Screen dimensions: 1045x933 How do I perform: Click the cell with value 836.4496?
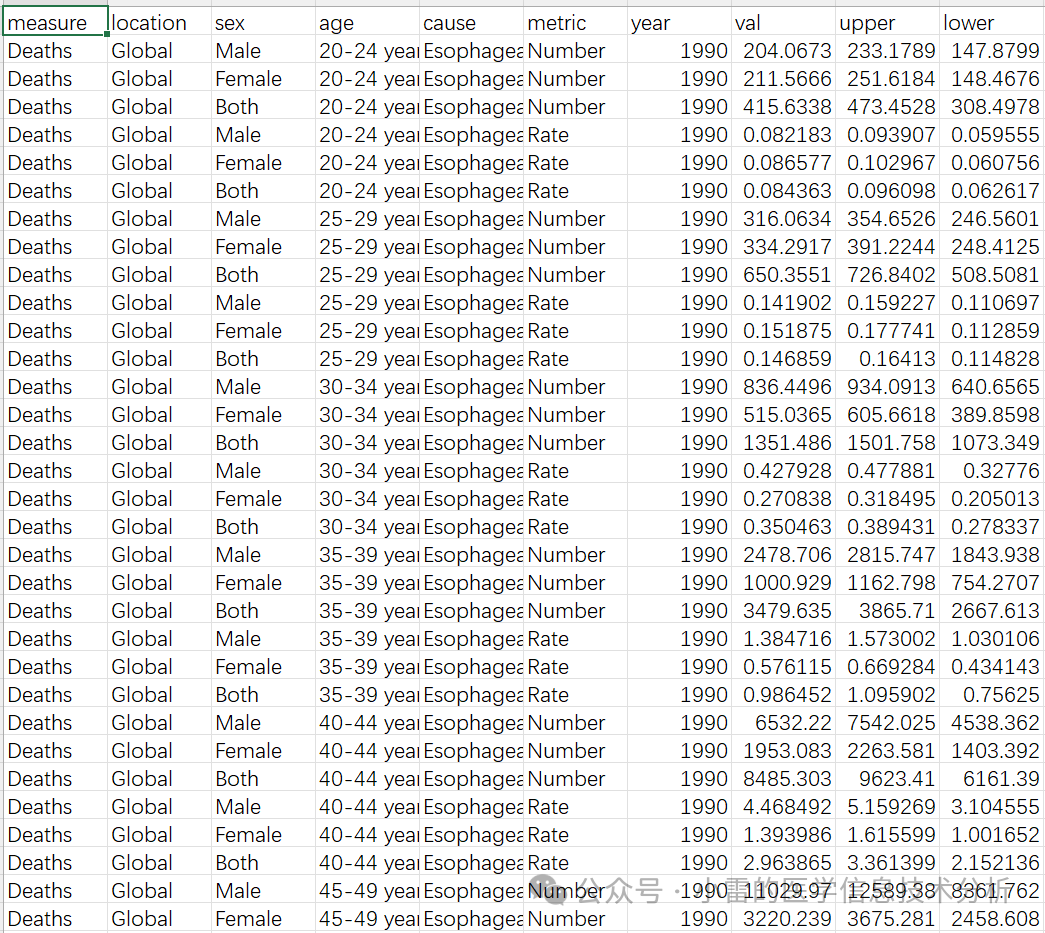coord(783,387)
